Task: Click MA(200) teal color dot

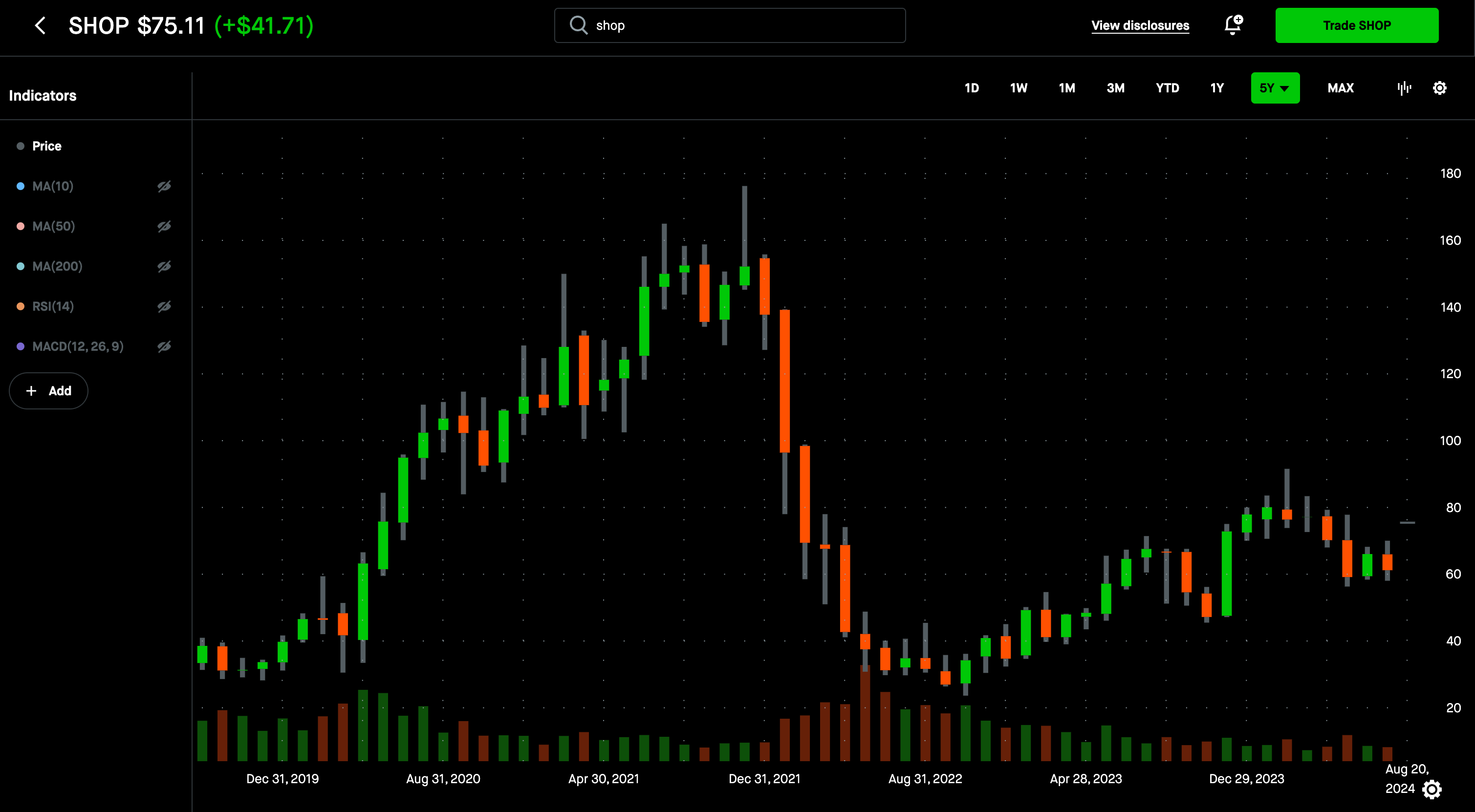Action: (x=21, y=266)
